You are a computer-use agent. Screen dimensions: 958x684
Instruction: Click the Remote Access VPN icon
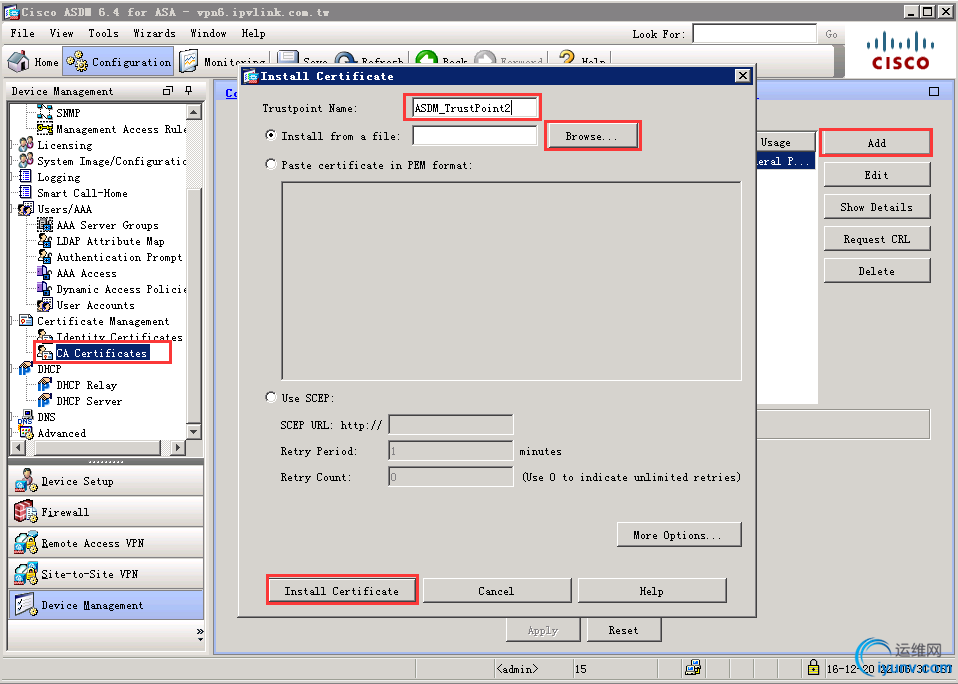[x=26, y=543]
